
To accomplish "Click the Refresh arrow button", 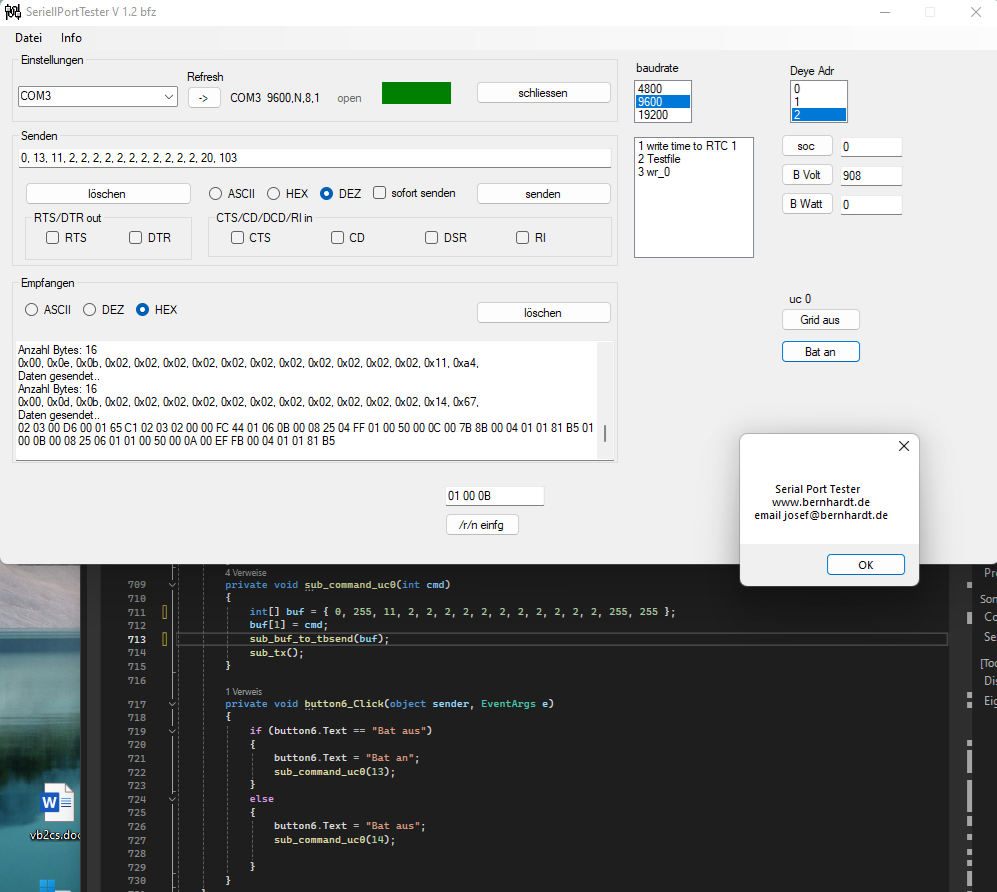I will [203, 97].
